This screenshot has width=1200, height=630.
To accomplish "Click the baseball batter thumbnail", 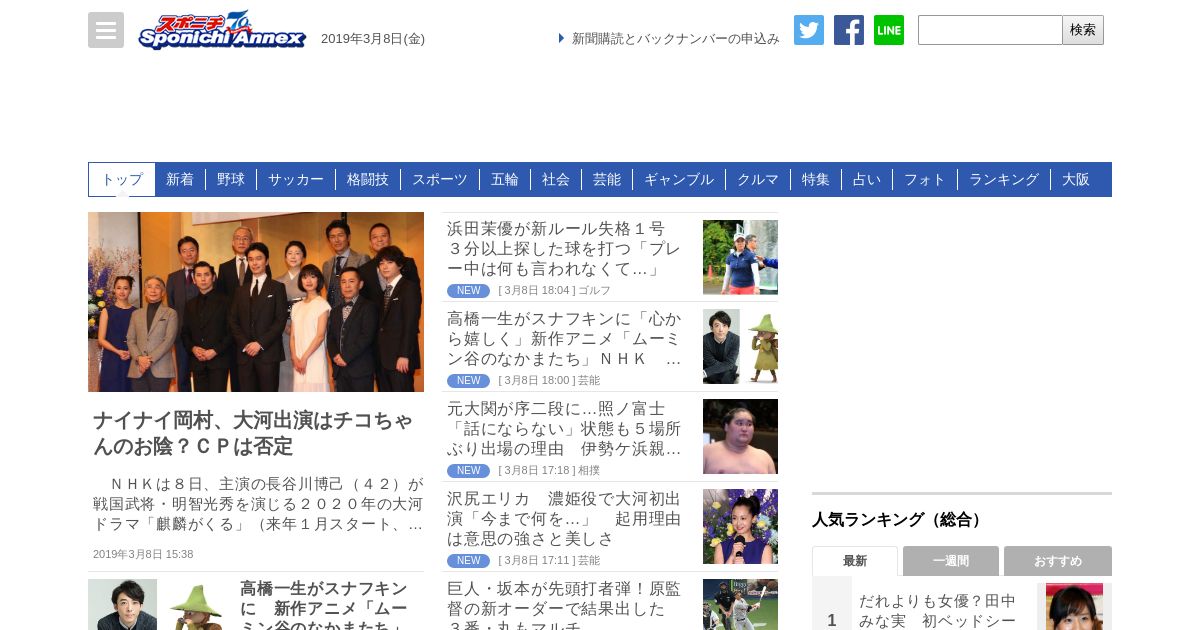I will click(740, 605).
